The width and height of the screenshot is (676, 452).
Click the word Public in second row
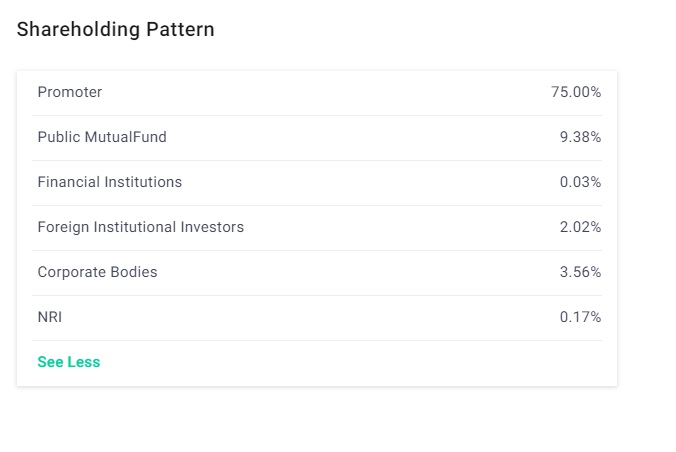click(x=58, y=137)
